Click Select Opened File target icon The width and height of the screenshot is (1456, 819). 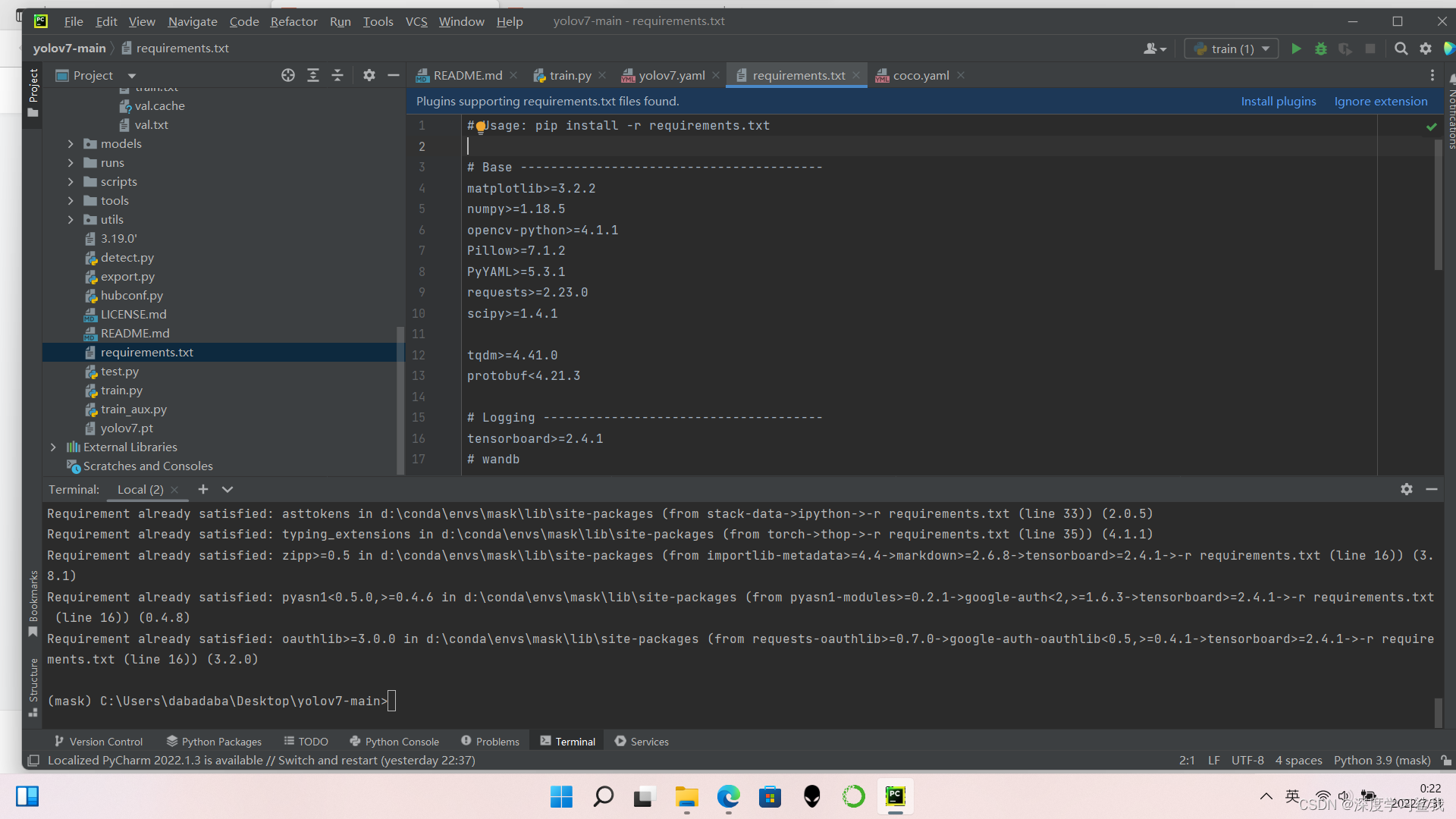coord(288,75)
